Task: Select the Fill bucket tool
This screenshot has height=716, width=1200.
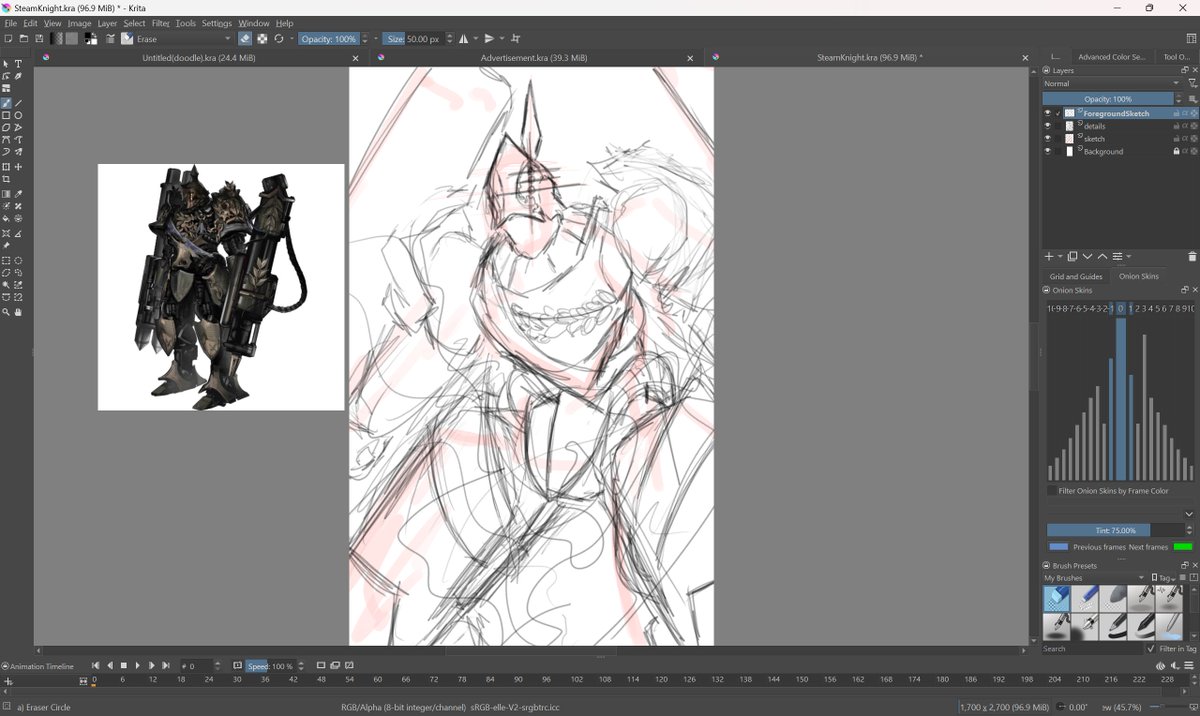Action: [x=6, y=218]
